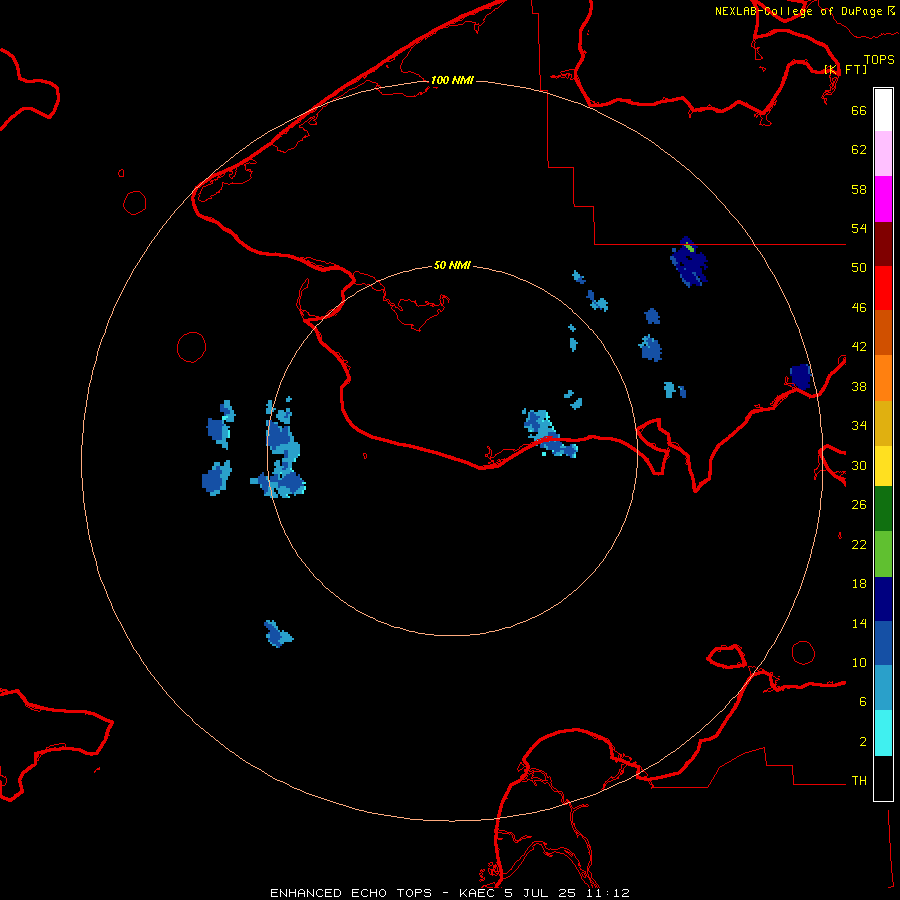
Task: Select the light green 26 kft swatch
Action: (883, 554)
